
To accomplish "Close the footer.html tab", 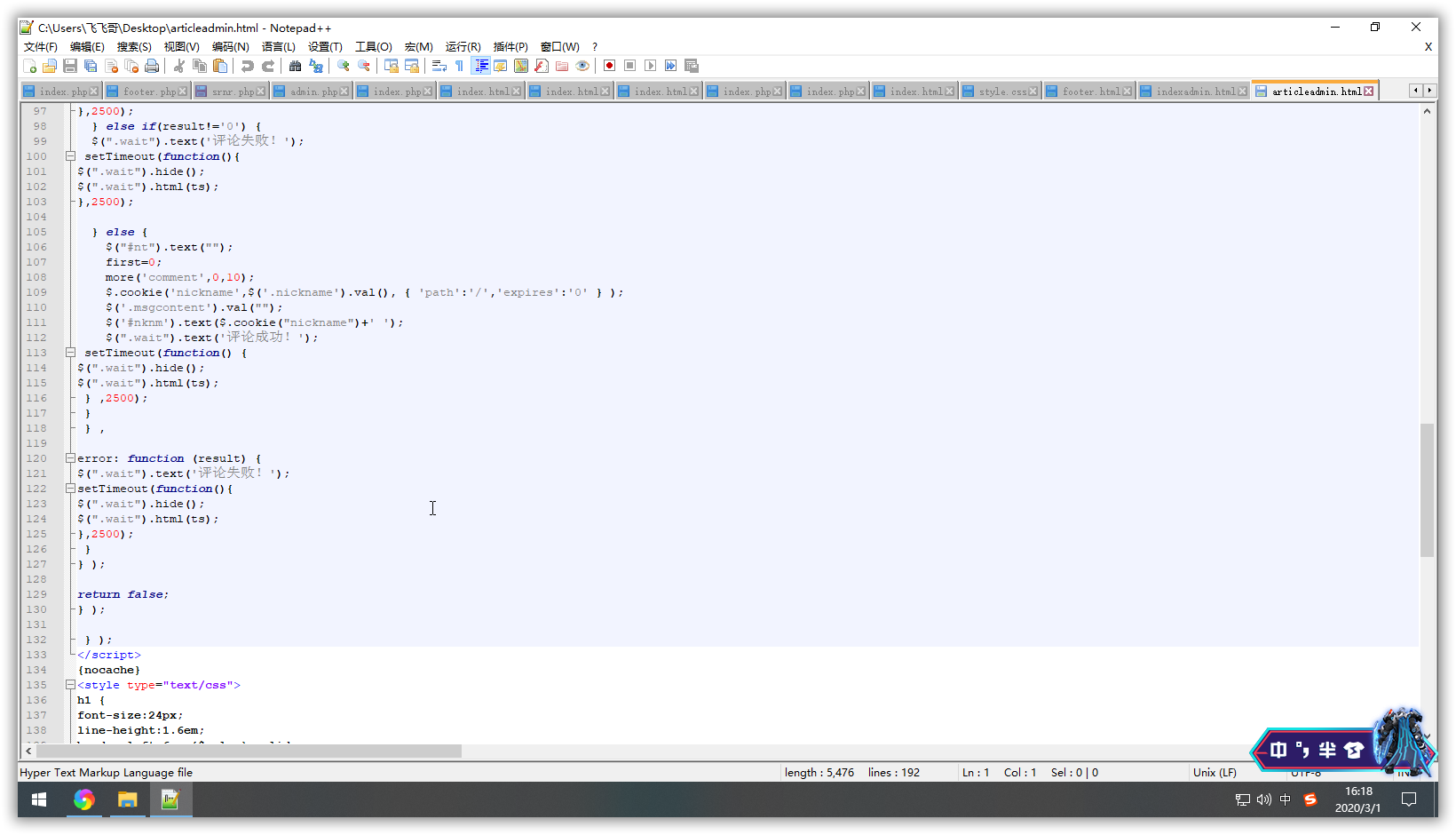I will 1128,91.
